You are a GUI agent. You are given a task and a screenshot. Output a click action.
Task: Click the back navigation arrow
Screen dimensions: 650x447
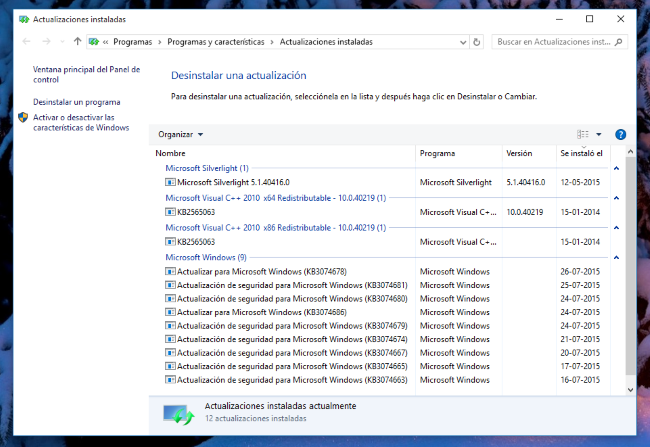click(x=26, y=42)
